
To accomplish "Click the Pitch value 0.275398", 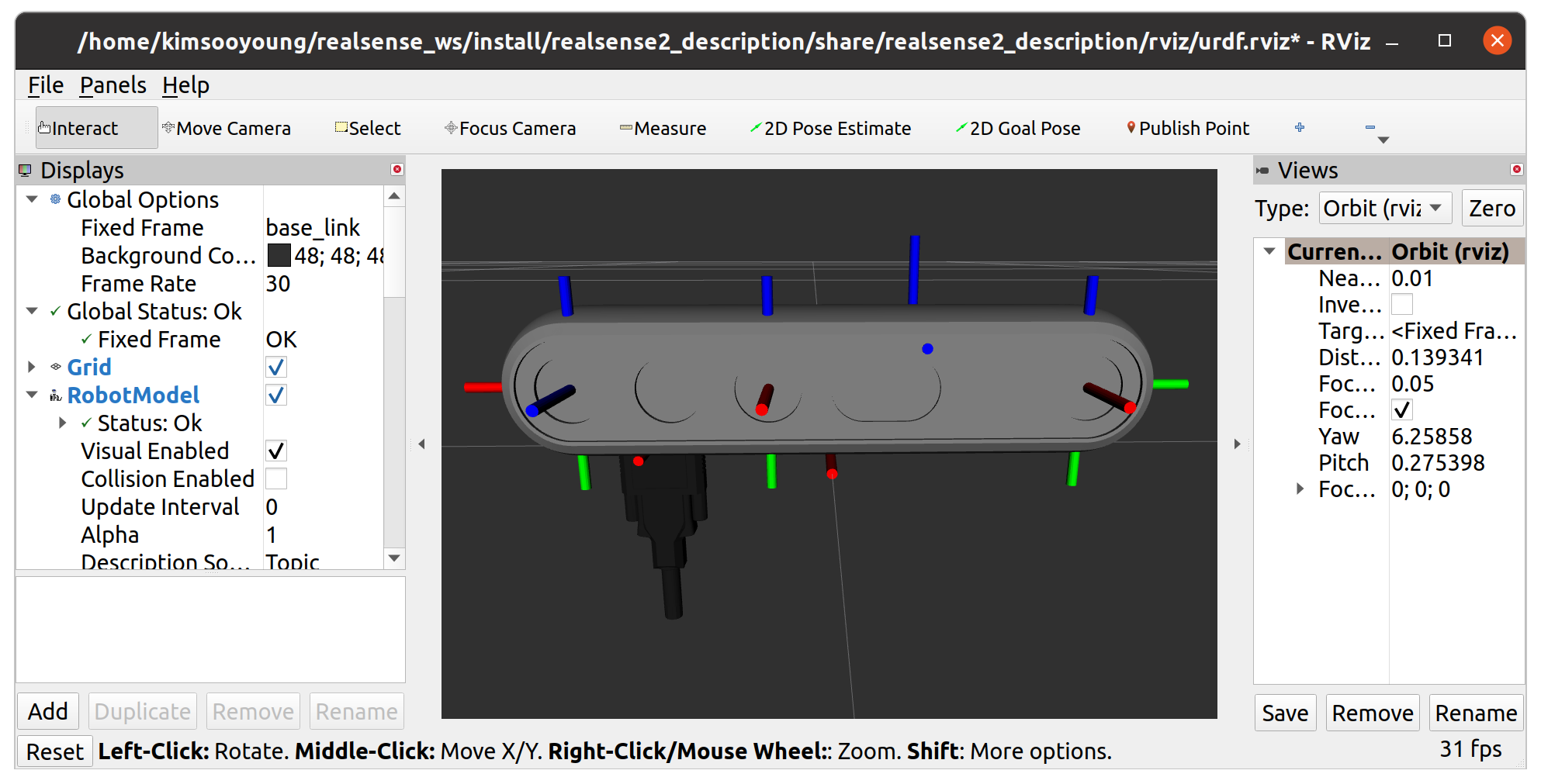I will coord(1438,462).
